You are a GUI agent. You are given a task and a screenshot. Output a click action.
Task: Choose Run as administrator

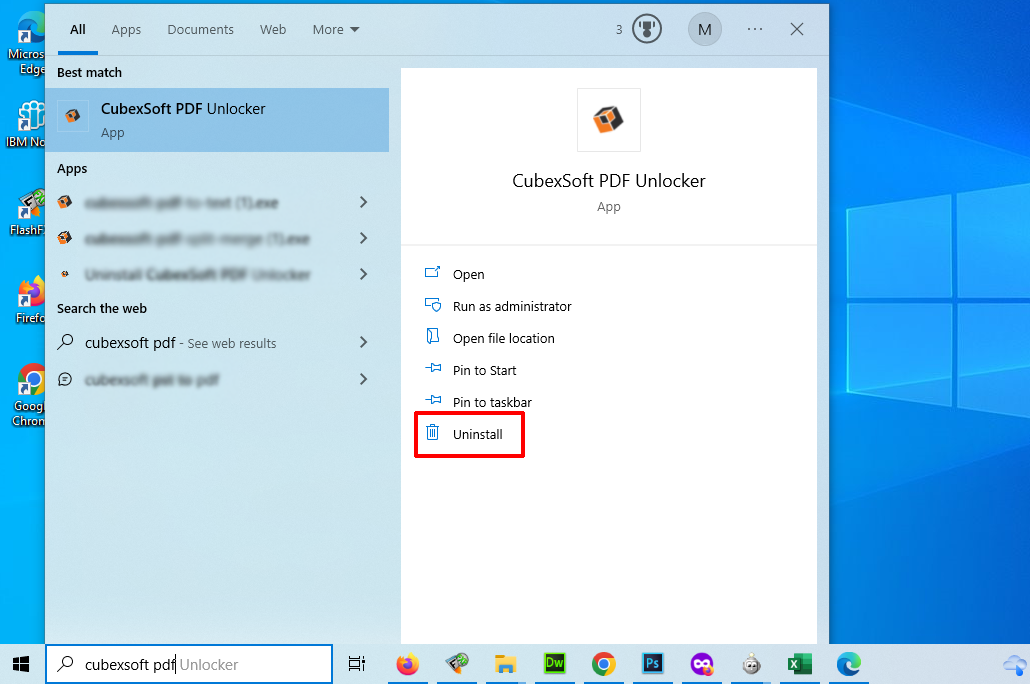pos(498,306)
